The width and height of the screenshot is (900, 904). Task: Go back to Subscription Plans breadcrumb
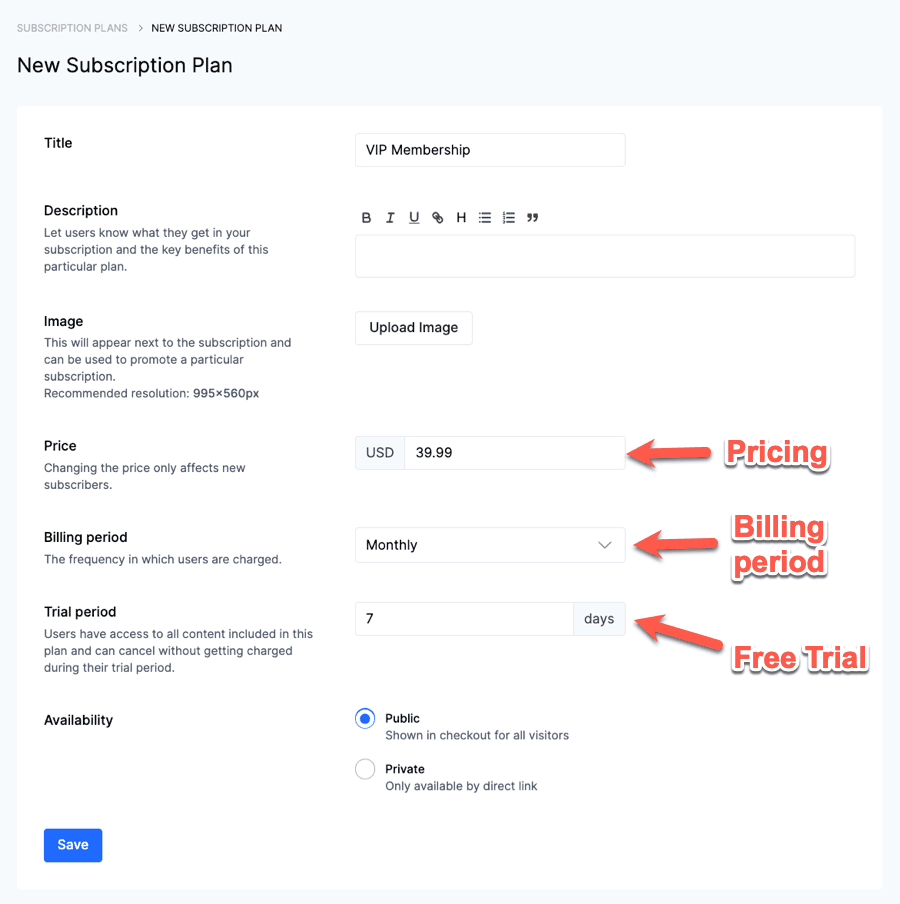click(72, 28)
